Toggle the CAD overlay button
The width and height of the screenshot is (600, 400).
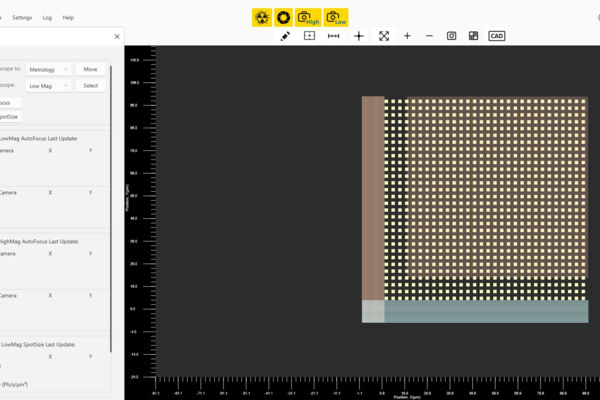497,36
